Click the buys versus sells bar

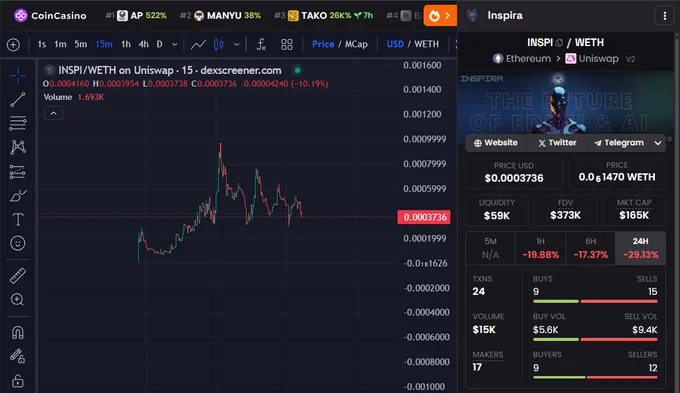click(x=595, y=301)
